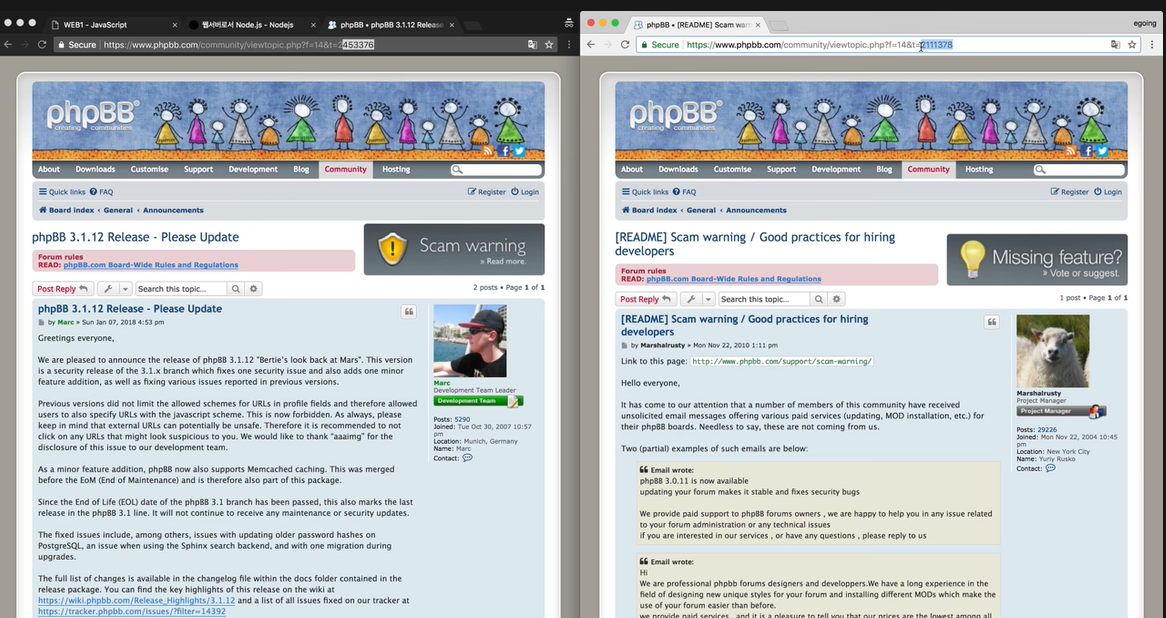Screen dimensions: 1166x618
Task: Focus site search box in left window header
Action: point(496,170)
